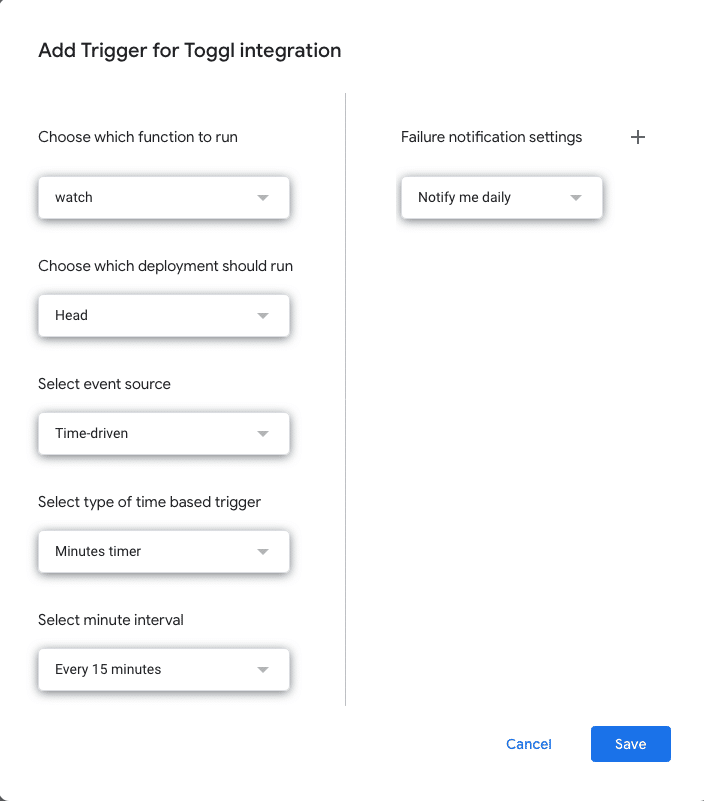Open the Notify me daily dropdown
Viewport: 704px width, 801px height.
click(x=502, y=198)
